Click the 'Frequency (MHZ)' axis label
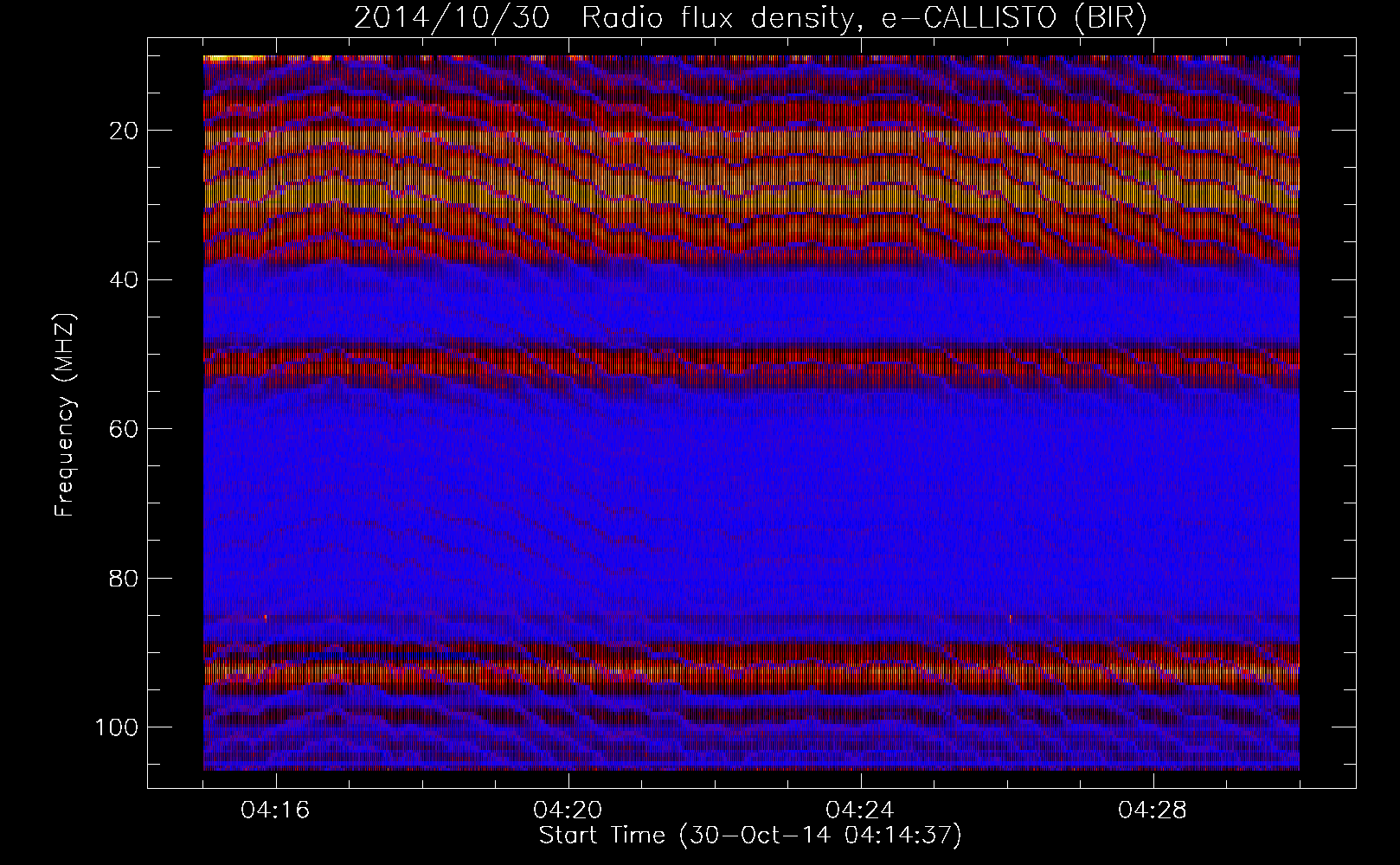Viewport: 1400px width, 865px height. click(65, 415)
